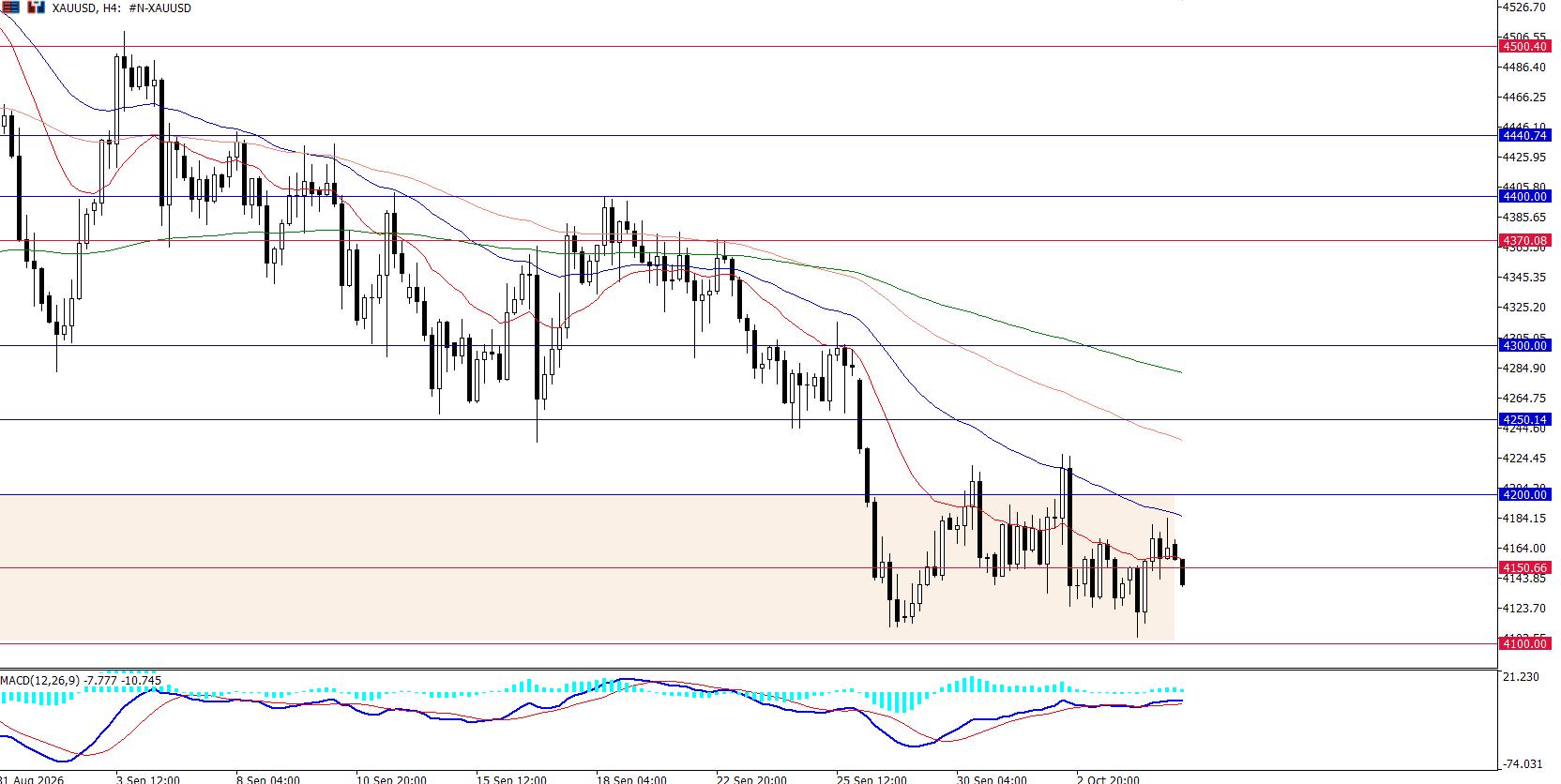Click the 4526.70 price scale value

pos(1524,7)
